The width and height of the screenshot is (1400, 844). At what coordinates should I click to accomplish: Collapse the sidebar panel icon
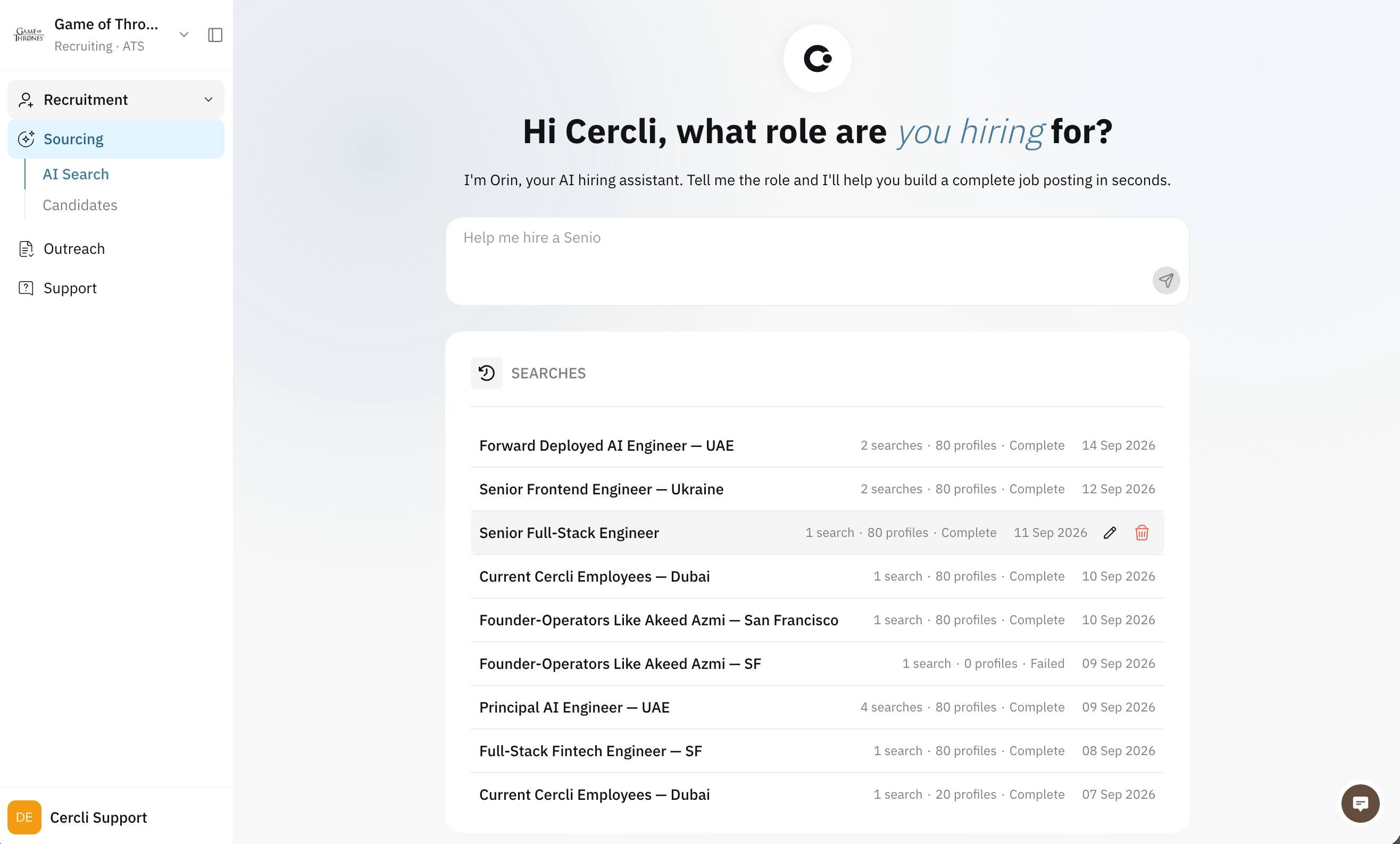click(215, 35)
